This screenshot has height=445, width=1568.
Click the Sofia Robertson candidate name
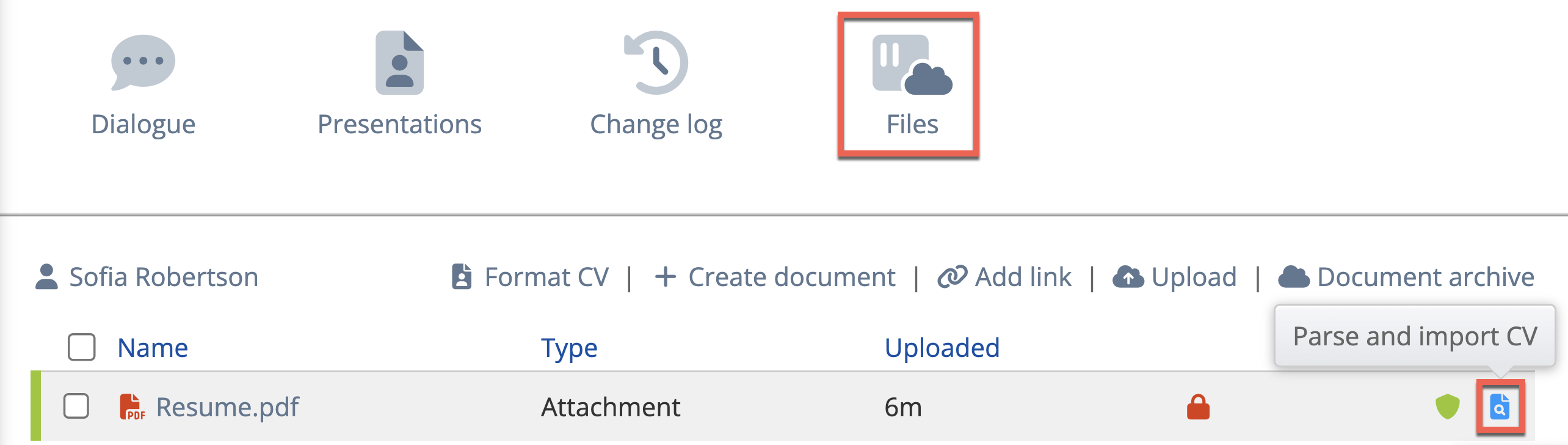click(164, 277)
